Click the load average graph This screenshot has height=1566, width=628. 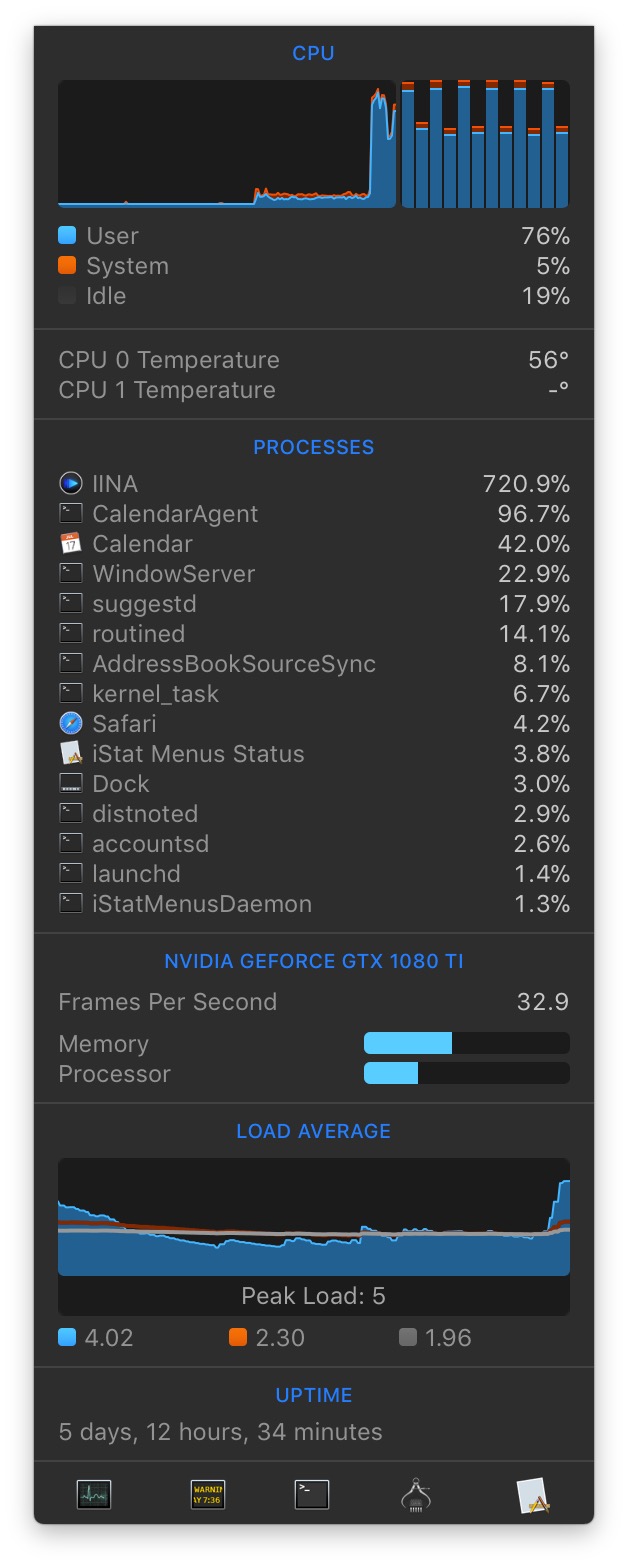pyautogui.click(x=314, y=1218)
